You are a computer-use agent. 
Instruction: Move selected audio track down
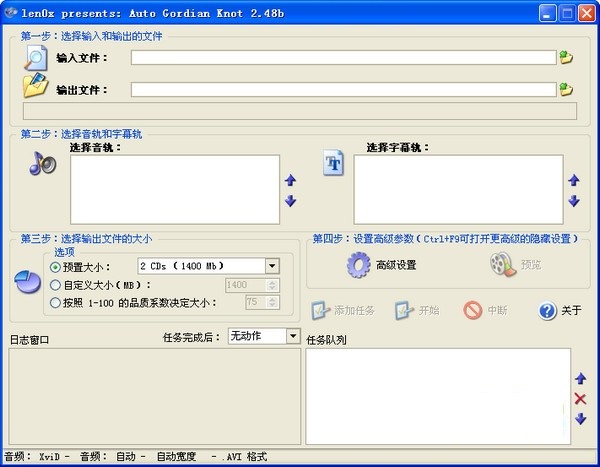coord(290,201)
